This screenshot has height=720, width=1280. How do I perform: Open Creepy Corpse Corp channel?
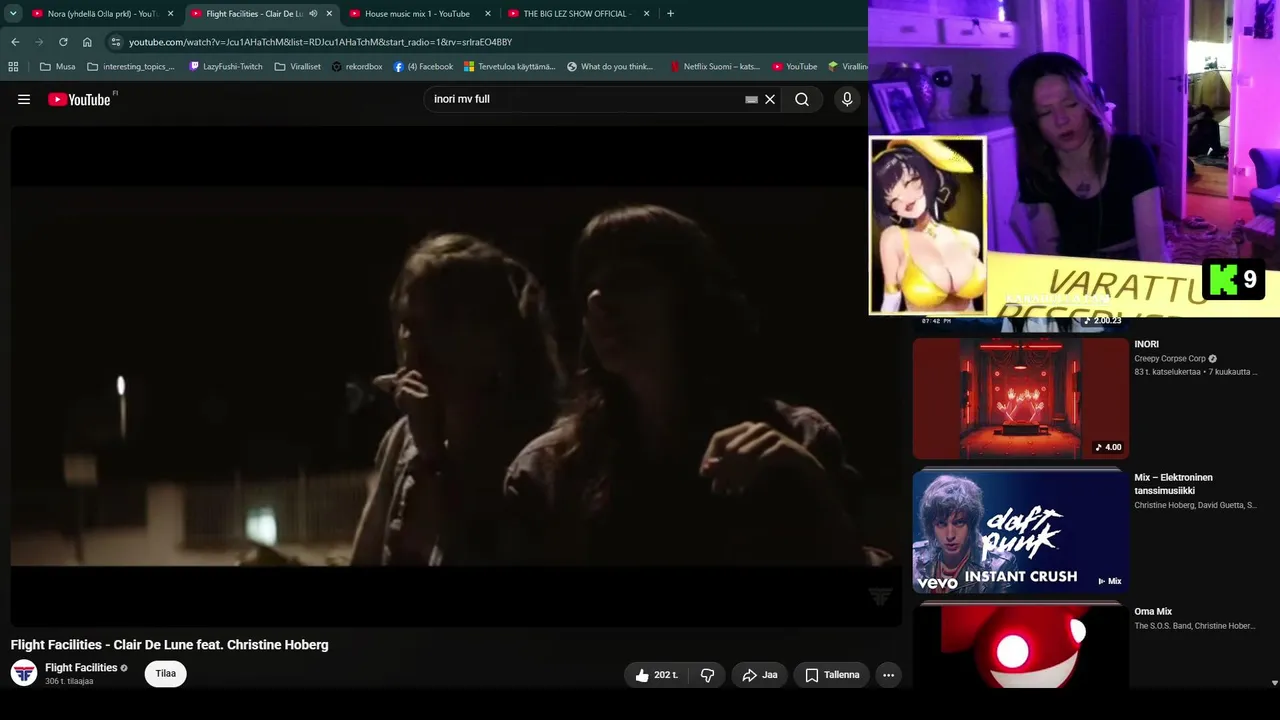pyautogui.click(x=1170, y=358)
